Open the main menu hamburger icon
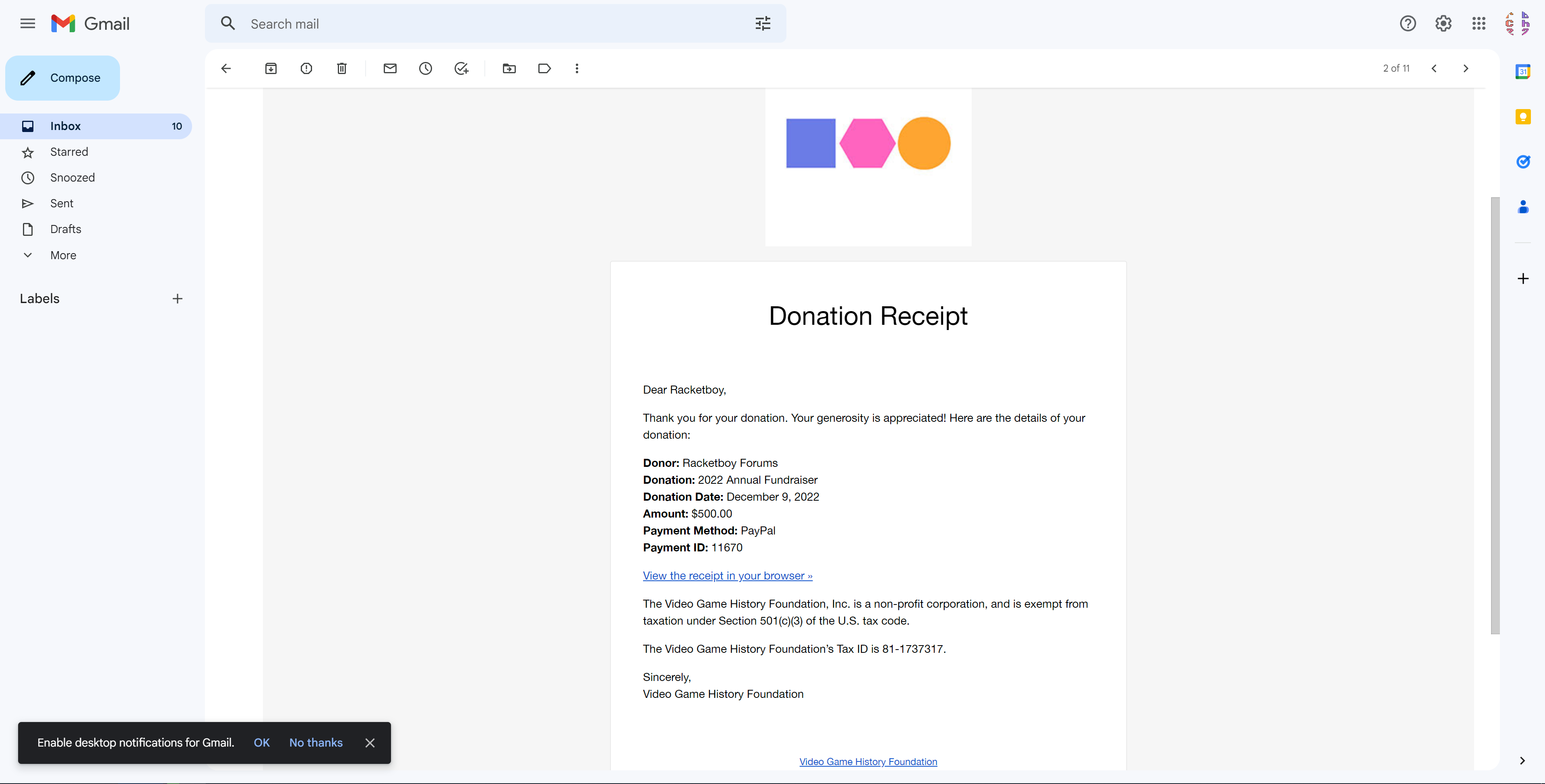The height and width of the screenshot is (784, 1545). 28,24
